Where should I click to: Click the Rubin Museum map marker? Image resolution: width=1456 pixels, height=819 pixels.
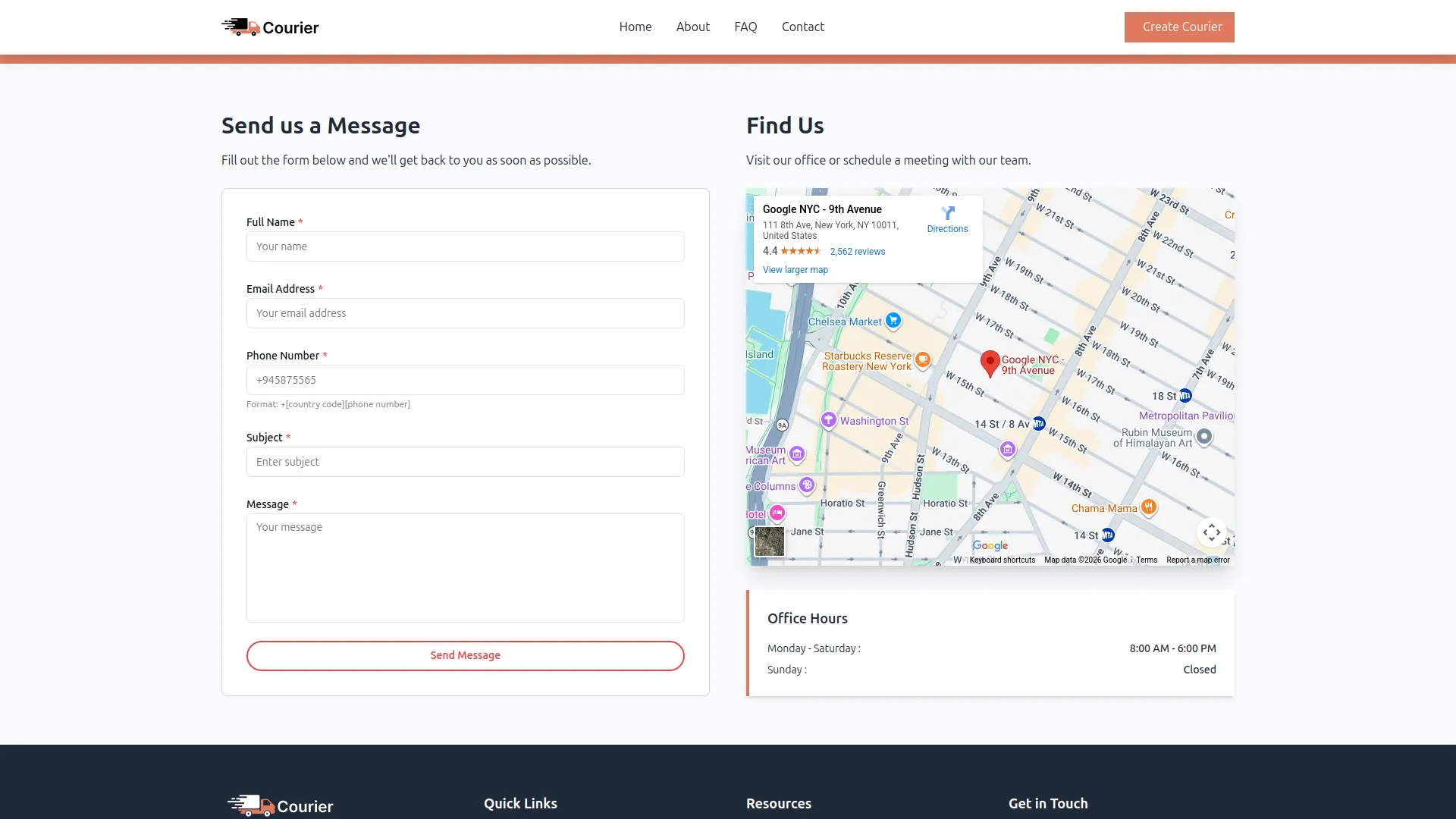tap(1204, 436)
